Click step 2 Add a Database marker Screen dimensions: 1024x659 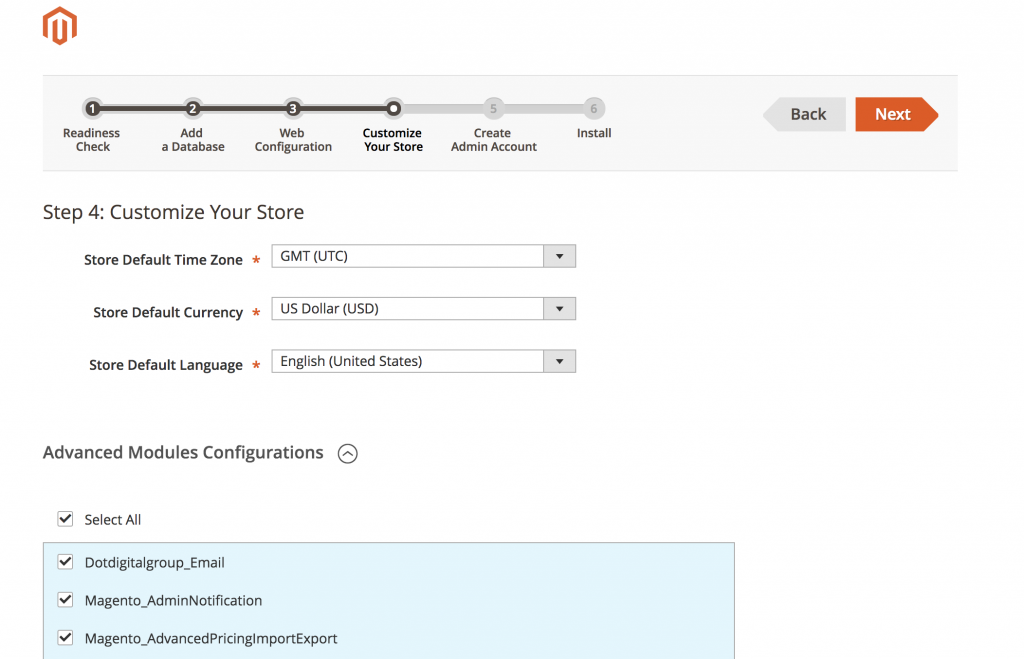pos(192,108)
